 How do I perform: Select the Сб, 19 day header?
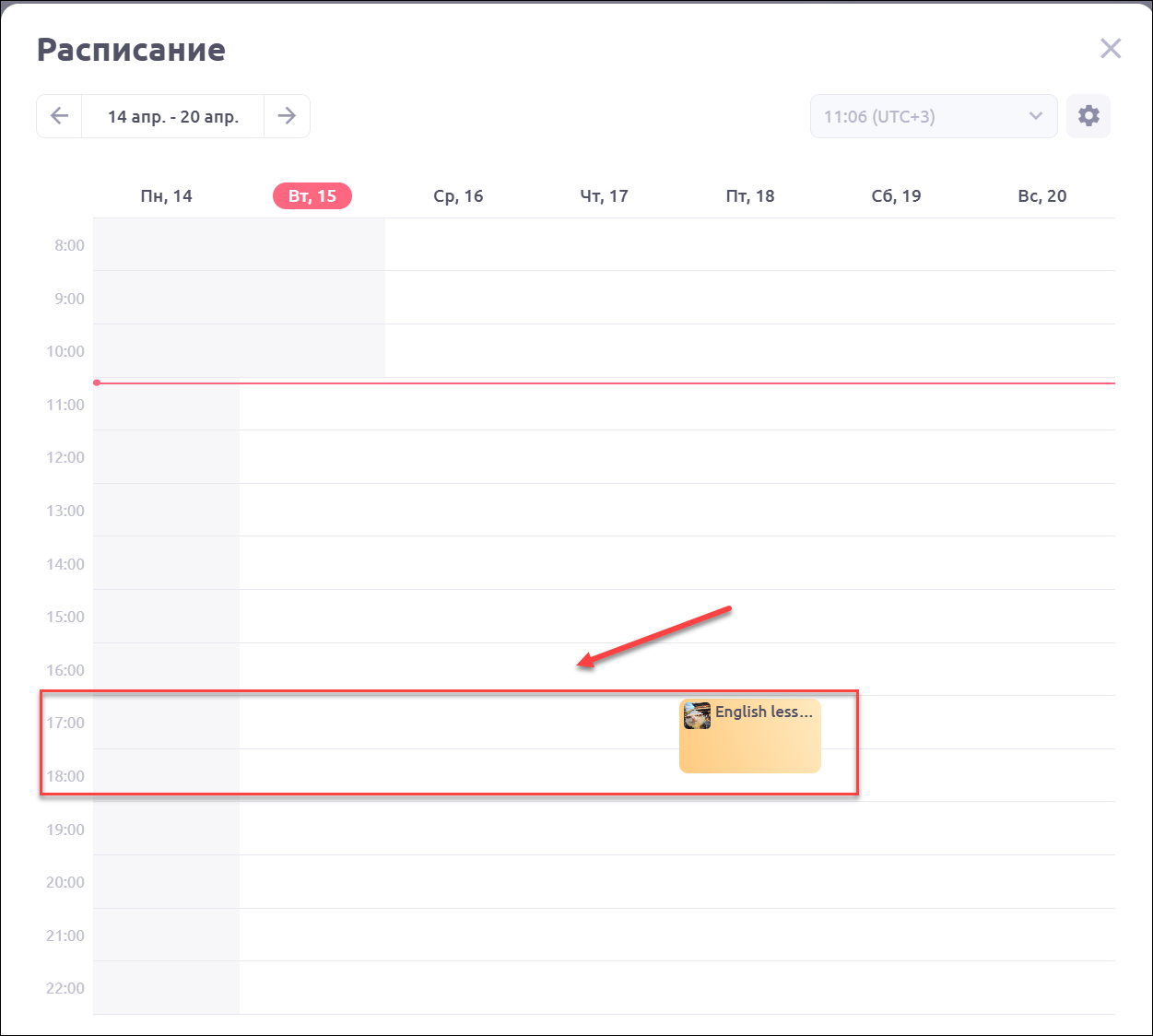896,196
